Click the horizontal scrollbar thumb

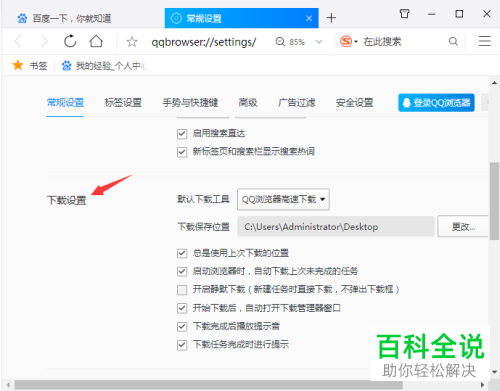point(208,385)
